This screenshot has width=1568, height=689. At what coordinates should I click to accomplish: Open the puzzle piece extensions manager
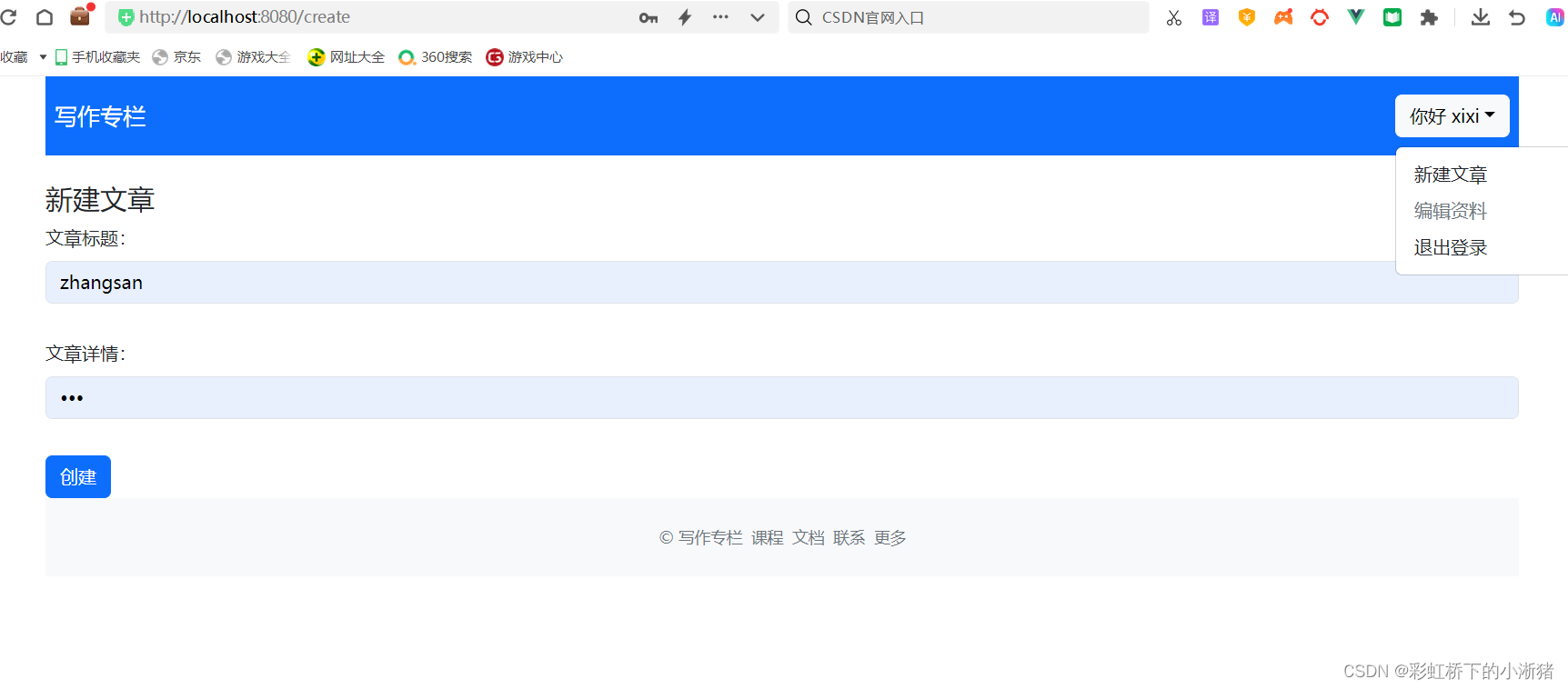click(1429, 17)
